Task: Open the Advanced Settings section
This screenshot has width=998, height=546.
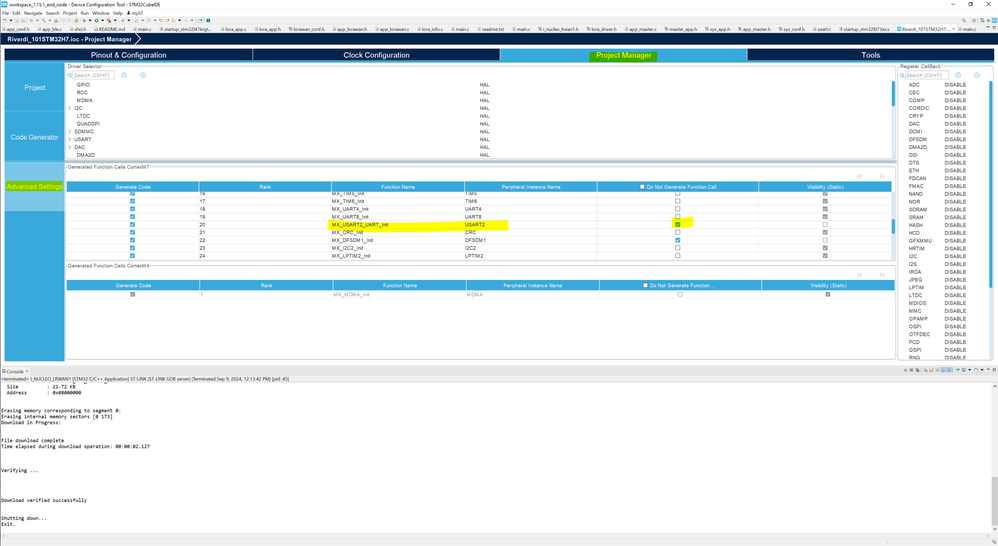Action: pyautogui.click(x=34, y=186)
